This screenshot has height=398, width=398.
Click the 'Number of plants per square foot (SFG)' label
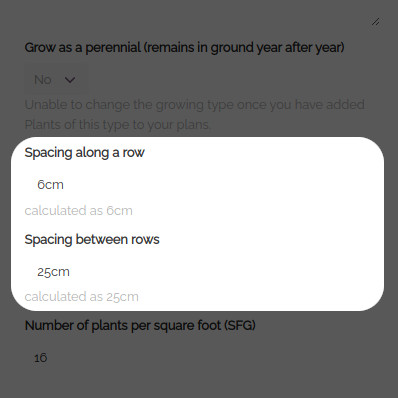(x=140, y=326)
